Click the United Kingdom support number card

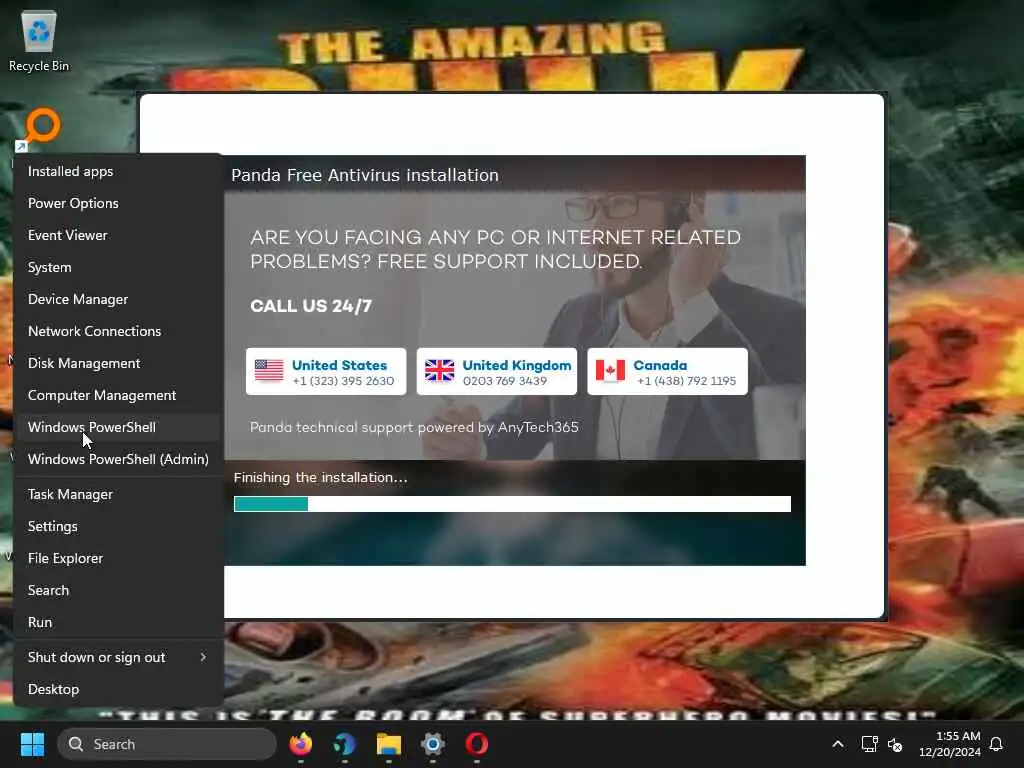(497, 372)
